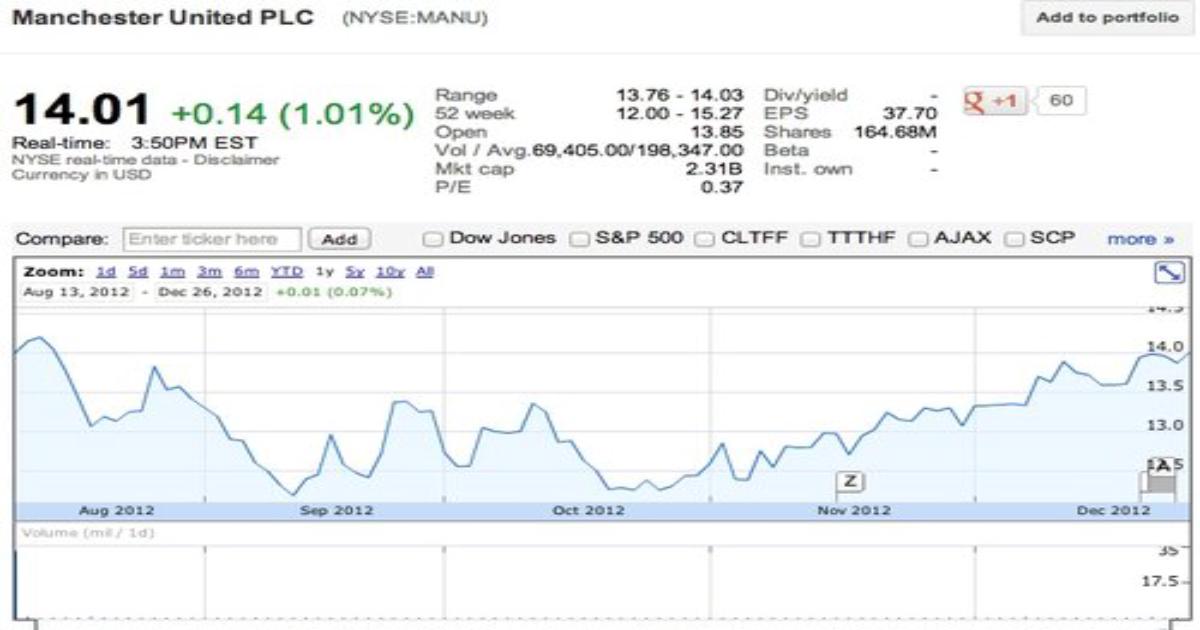The image size is (1200, 630).
Task: Click the 2.31B market cap value
Action: point(716,169)
